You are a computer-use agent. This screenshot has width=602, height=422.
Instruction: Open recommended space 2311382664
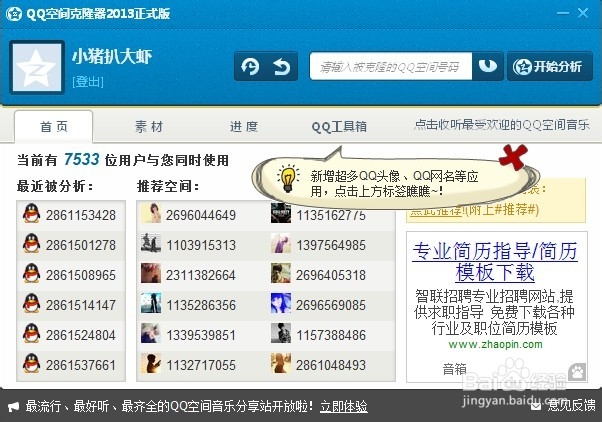tap(201, 275)
